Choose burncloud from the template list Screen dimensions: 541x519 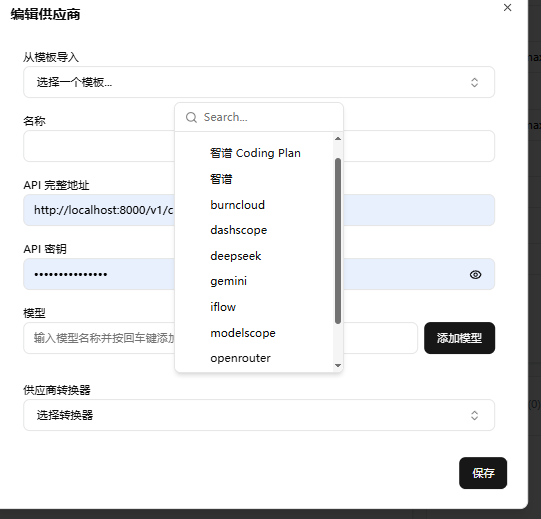pyautogui.click(x=255, y=205)
